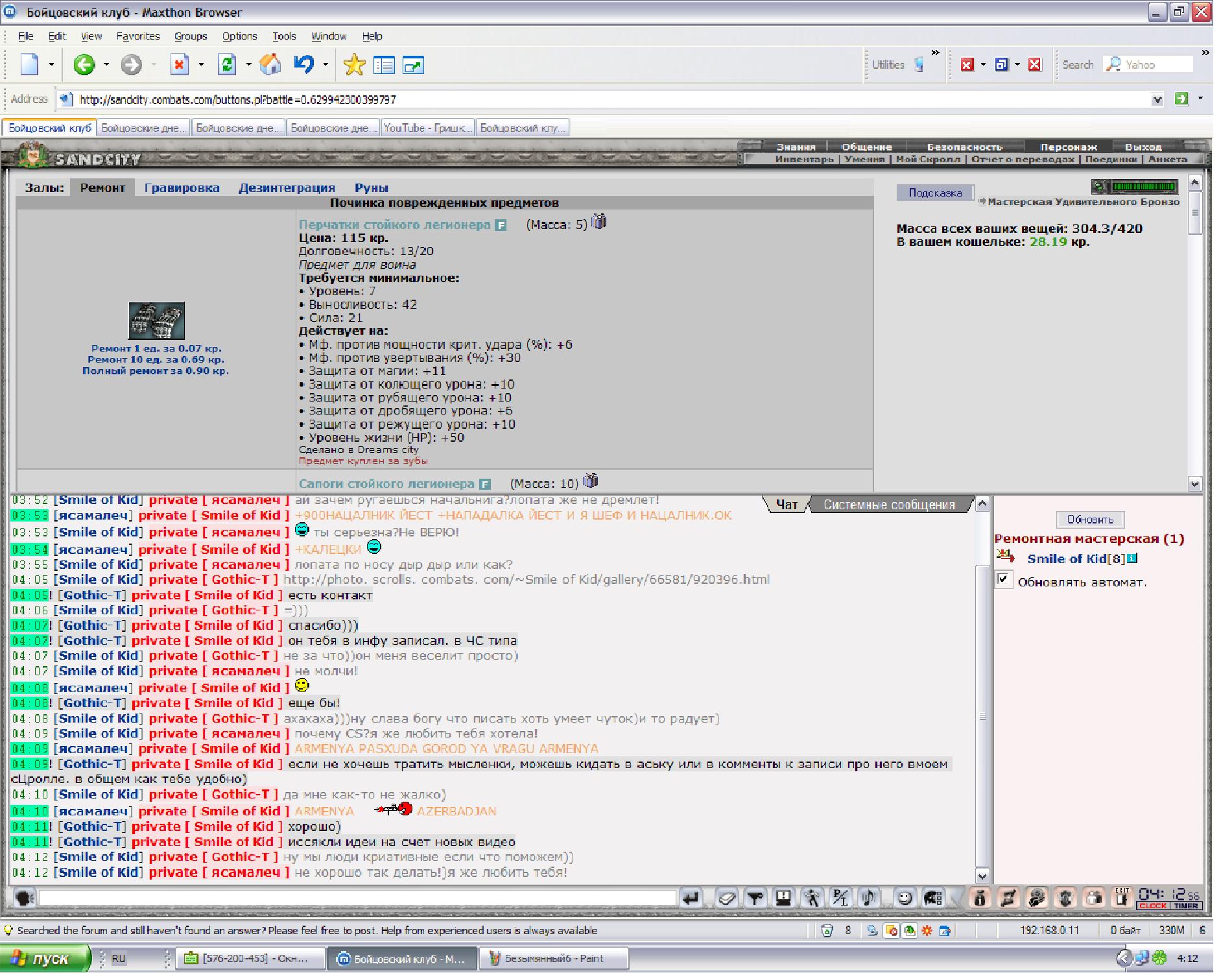
Task: Select the Гравировка hall tab
Action: (182, 188)
